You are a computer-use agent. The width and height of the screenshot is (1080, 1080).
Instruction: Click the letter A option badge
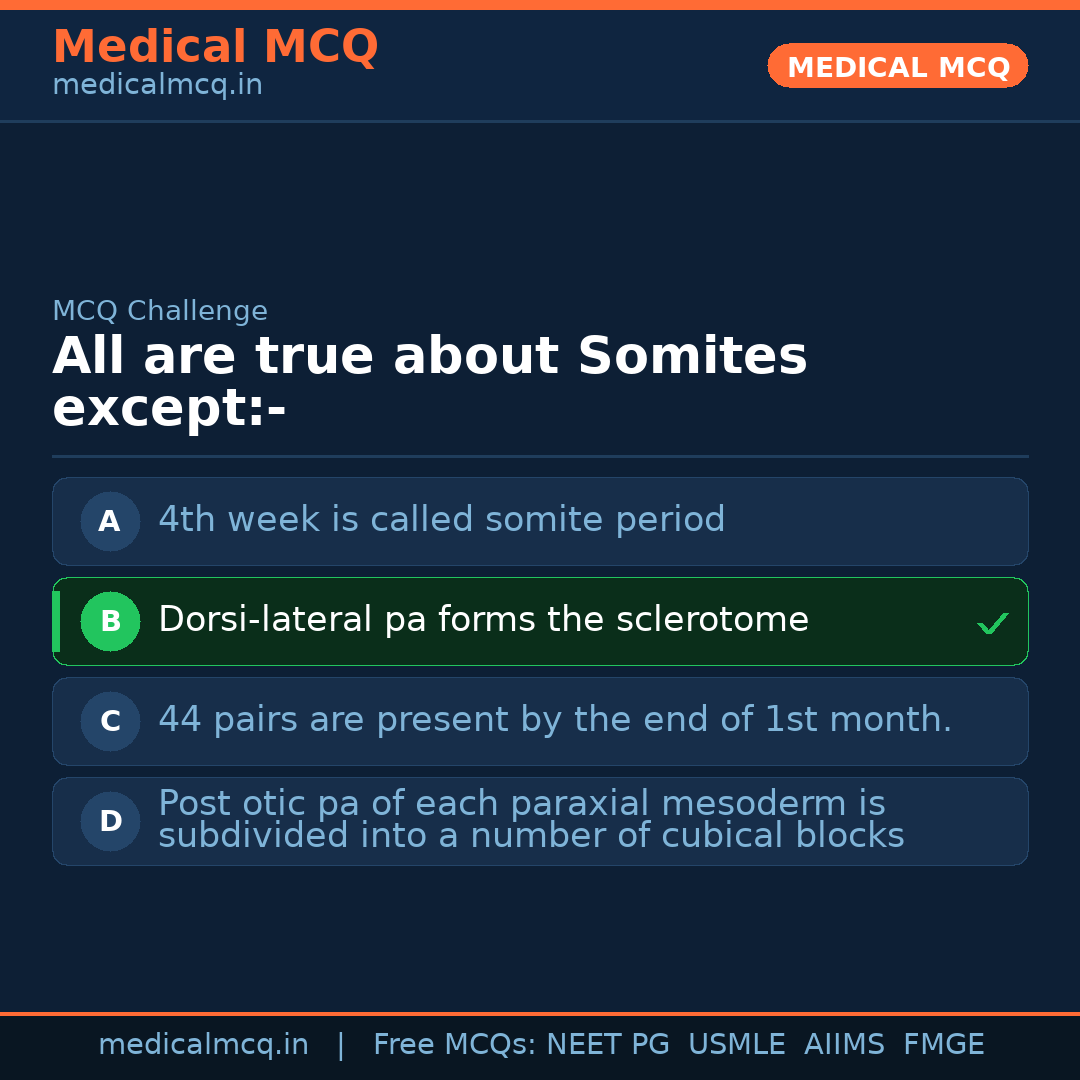tap(110, 521)
